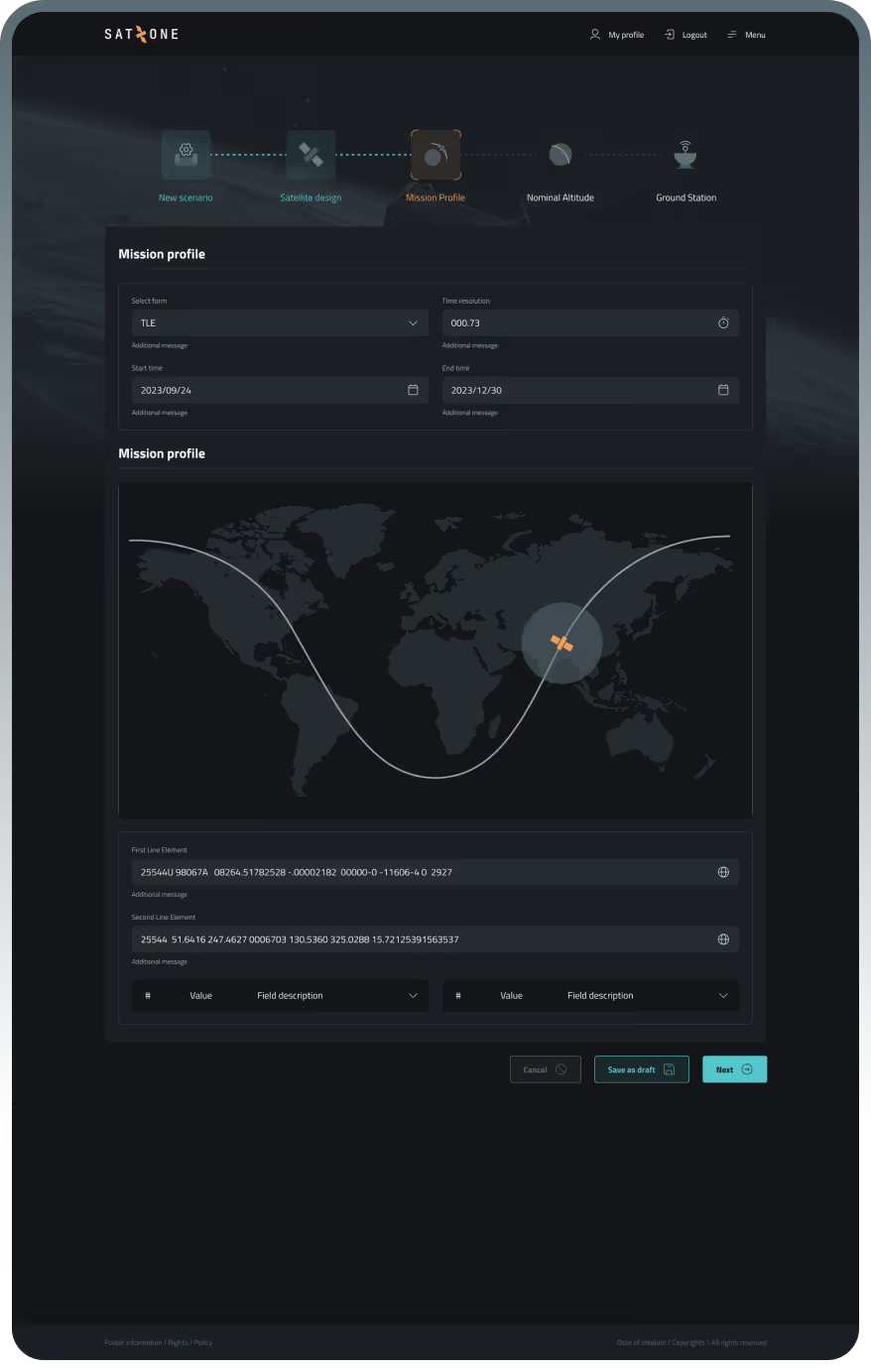
Task: Open the hamburger Menu icon
Action: pos(732,34)
